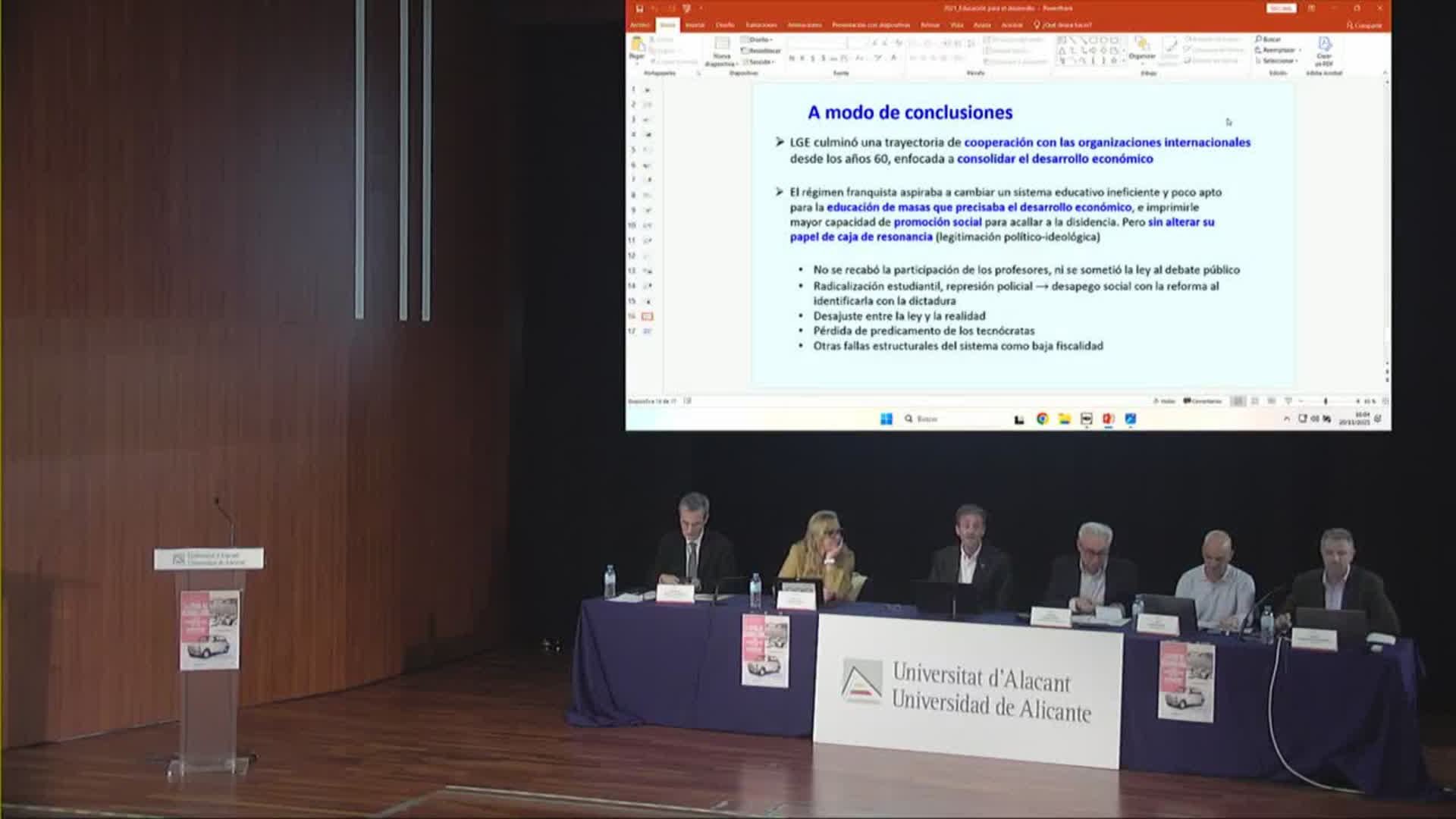Screen dimensions: 1456x819
Task: Open File Explorer from the taskbar
Action: pos(1064,419)
